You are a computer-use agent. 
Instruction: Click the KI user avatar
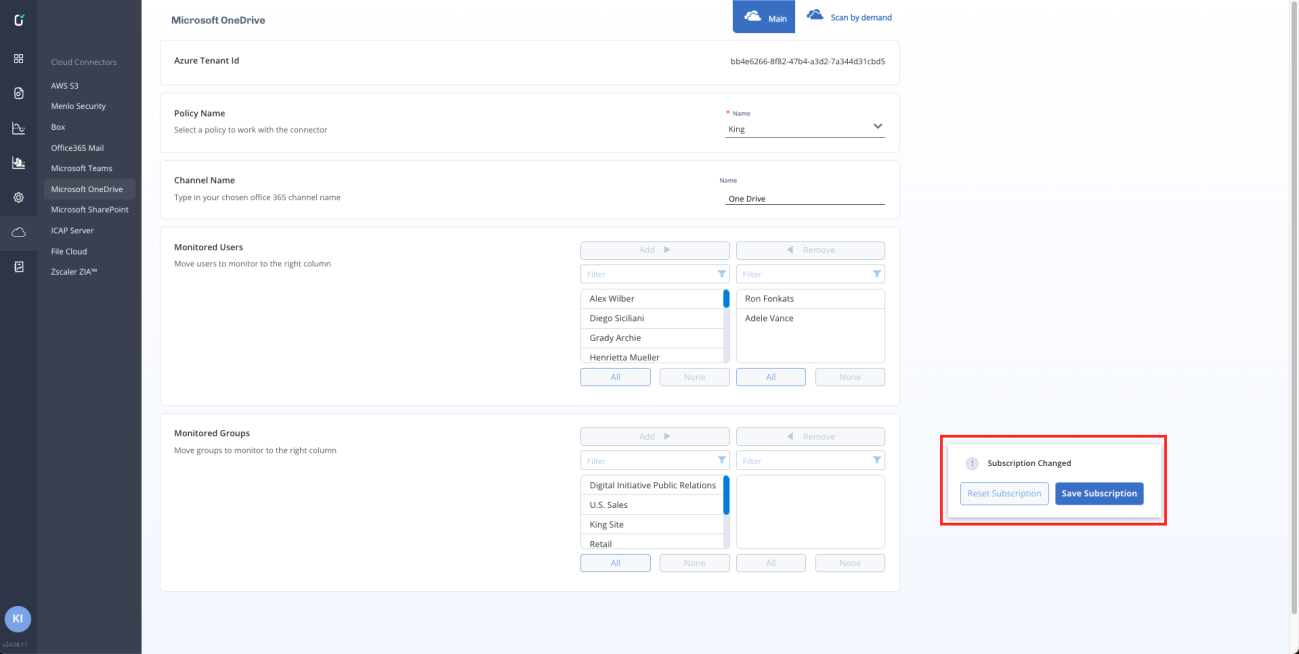18,619
